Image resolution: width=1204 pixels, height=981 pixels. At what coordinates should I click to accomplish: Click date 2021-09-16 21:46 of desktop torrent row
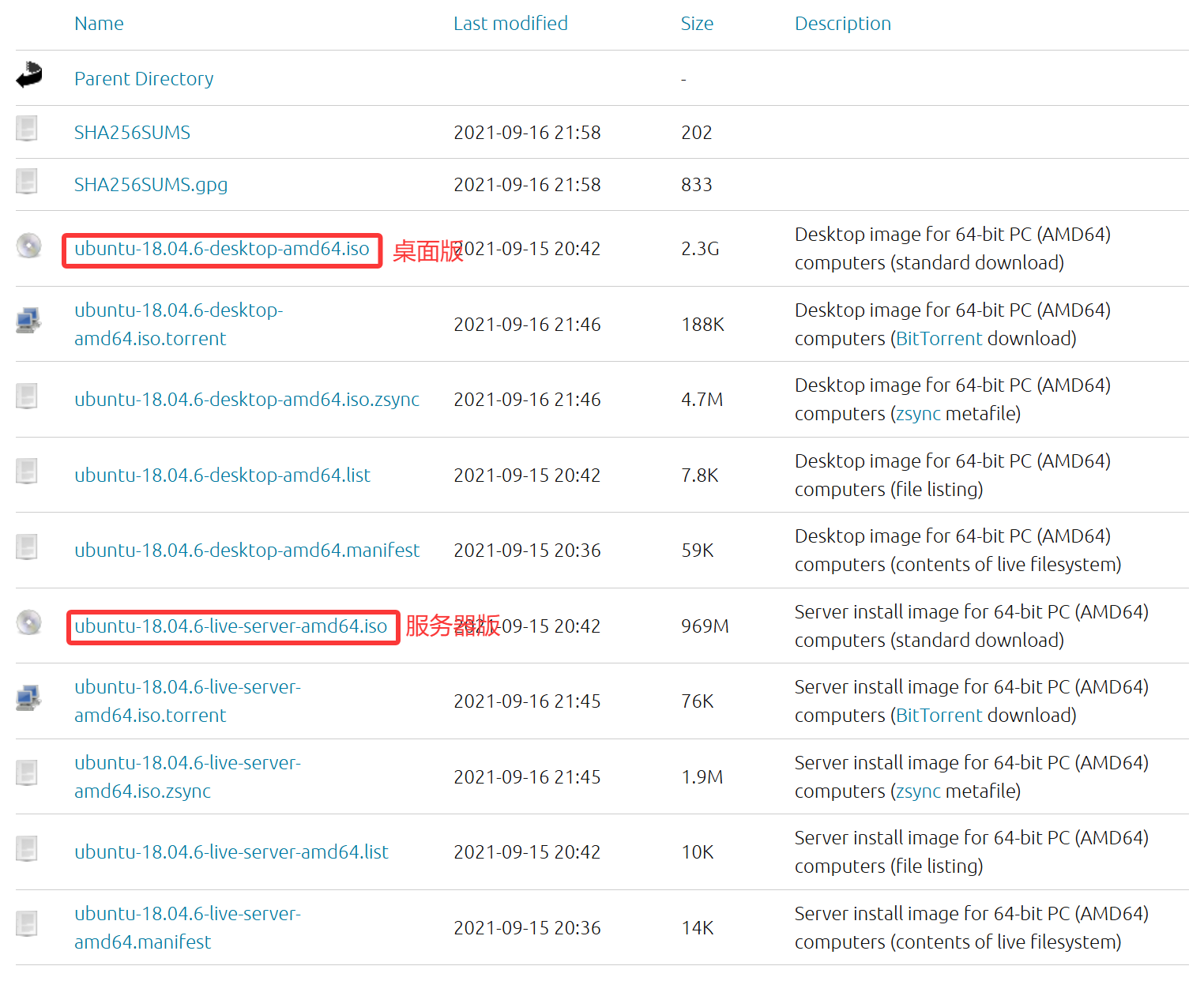click(x=527, y=325)
